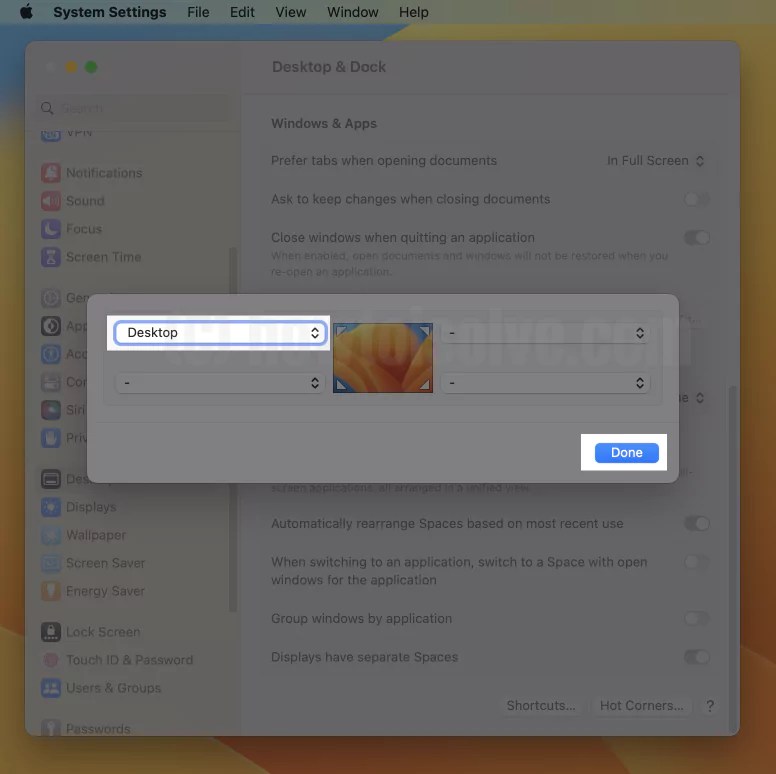The height and width of the screenshot is (774, 776).
Task: Select the Wallpaper label in sidebar
Action: 96,535
